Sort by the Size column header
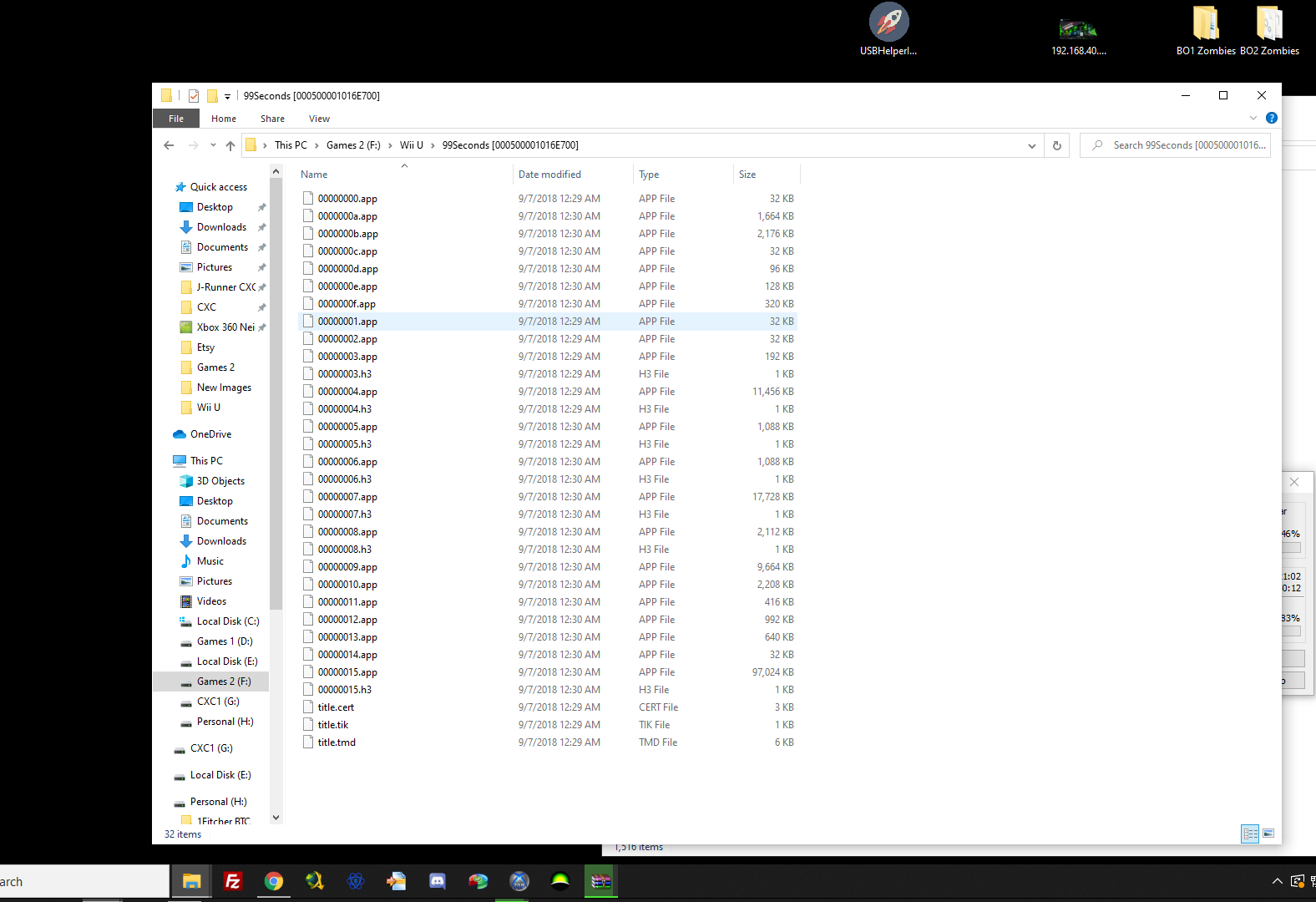The image size is (1316, 902). [x=767, y=175]
